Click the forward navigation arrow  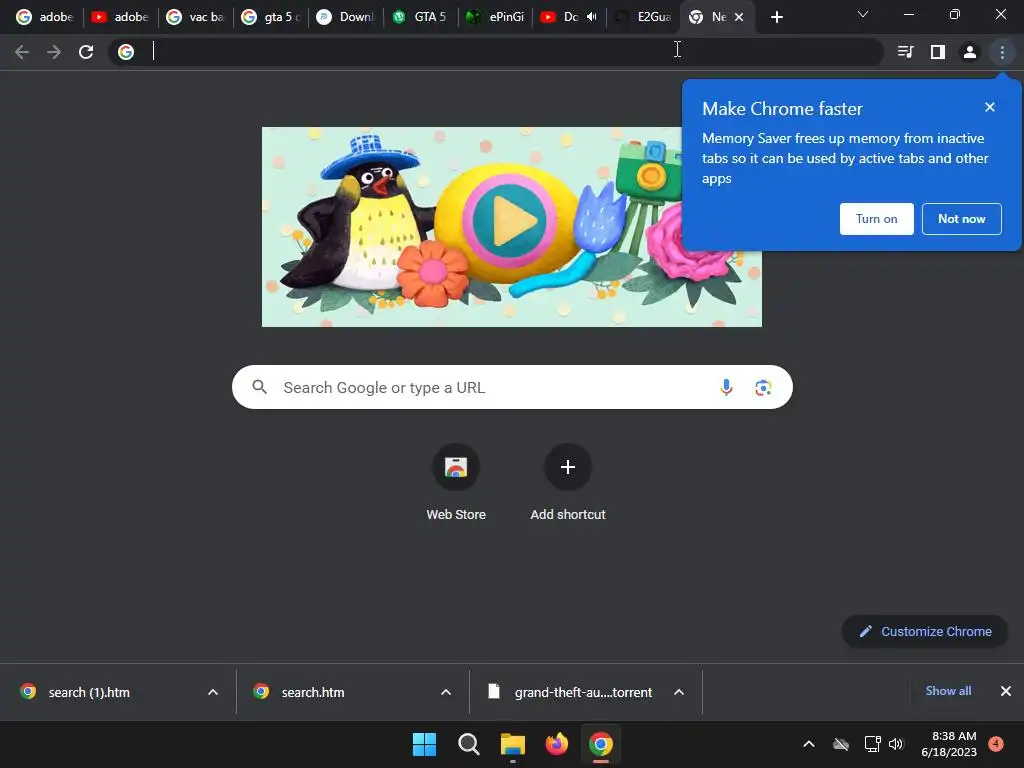pos(54,52)
